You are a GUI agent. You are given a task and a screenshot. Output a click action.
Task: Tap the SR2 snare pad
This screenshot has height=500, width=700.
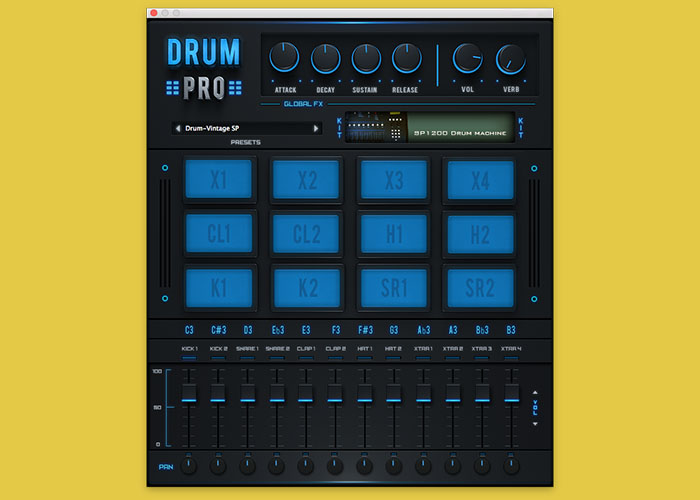coord(480,288)
